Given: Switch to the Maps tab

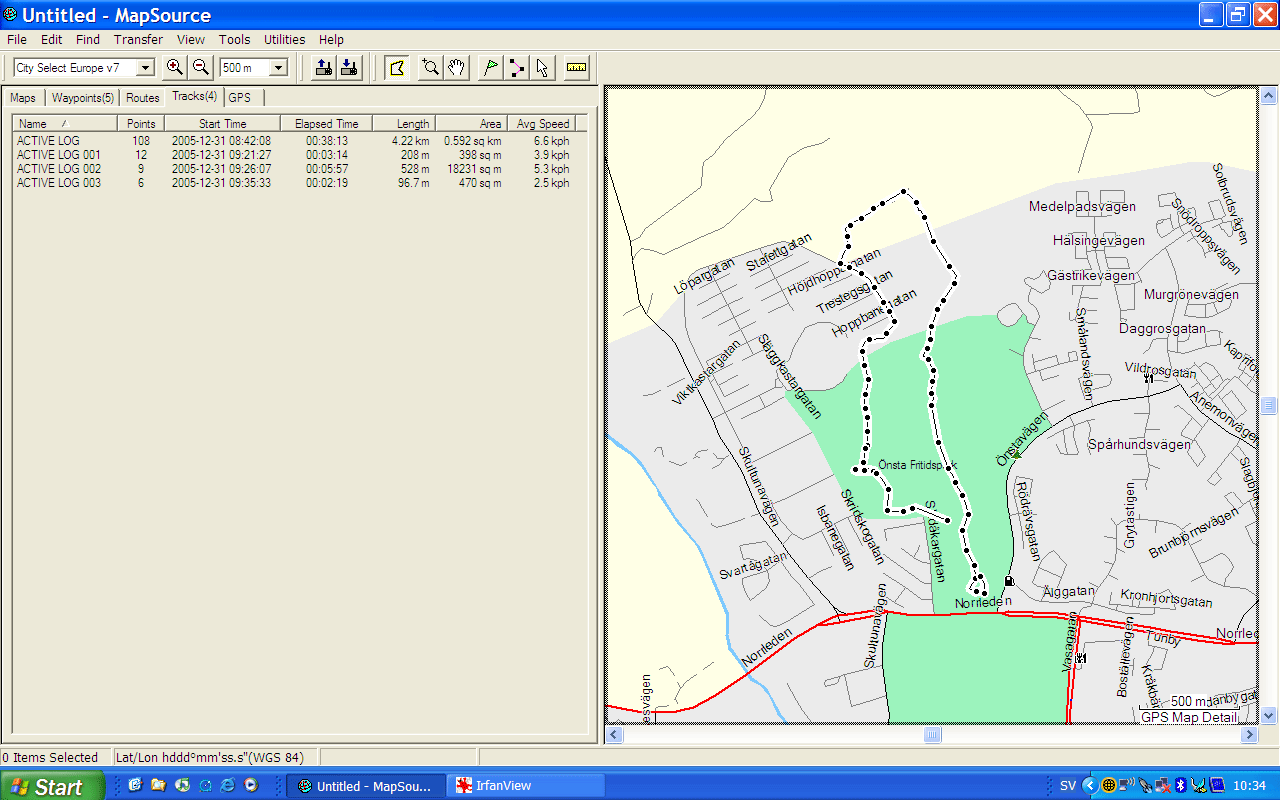Looking at the screenshot, I should pos(23,98).
